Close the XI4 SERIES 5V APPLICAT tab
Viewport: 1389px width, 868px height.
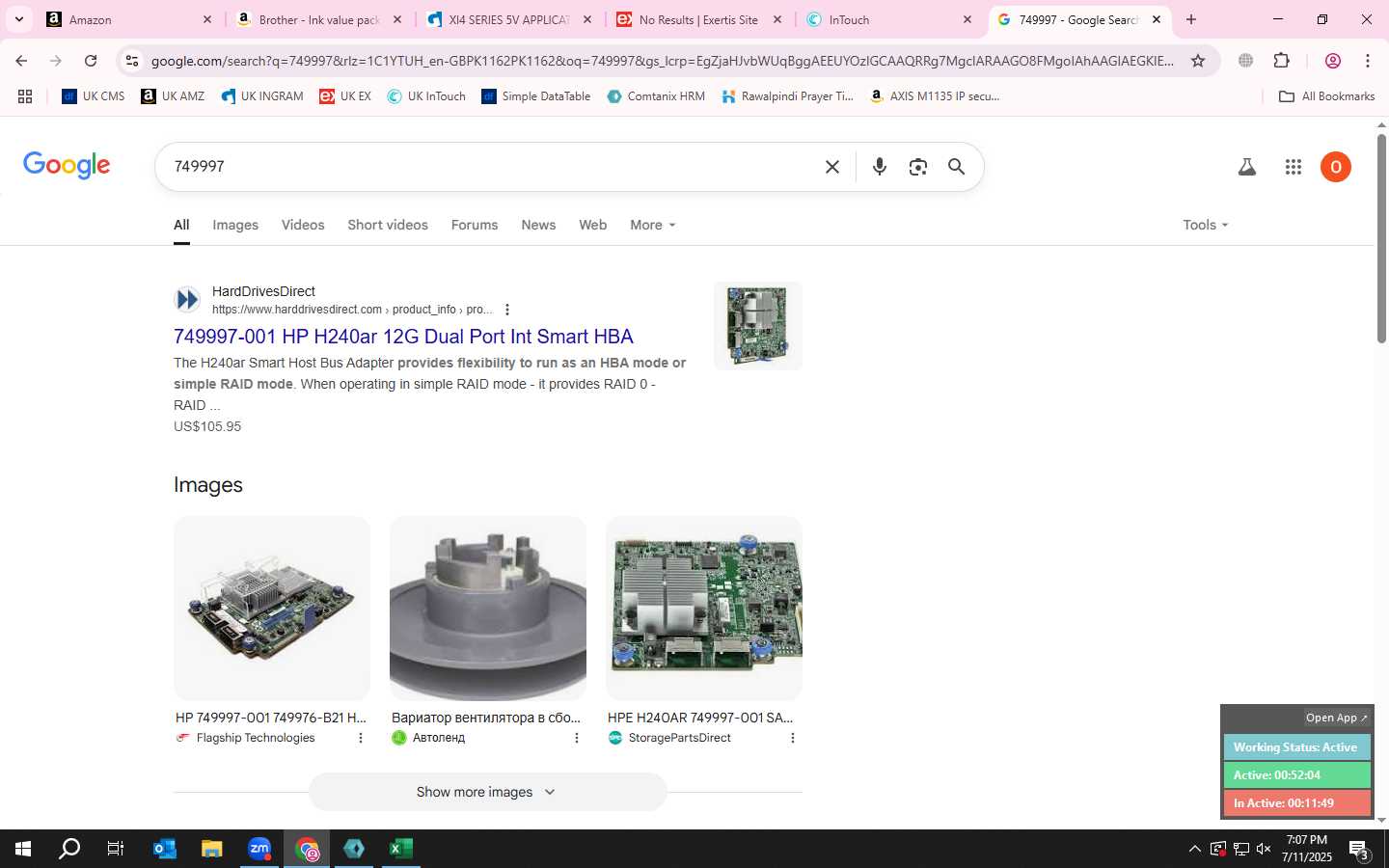point(587,19)
